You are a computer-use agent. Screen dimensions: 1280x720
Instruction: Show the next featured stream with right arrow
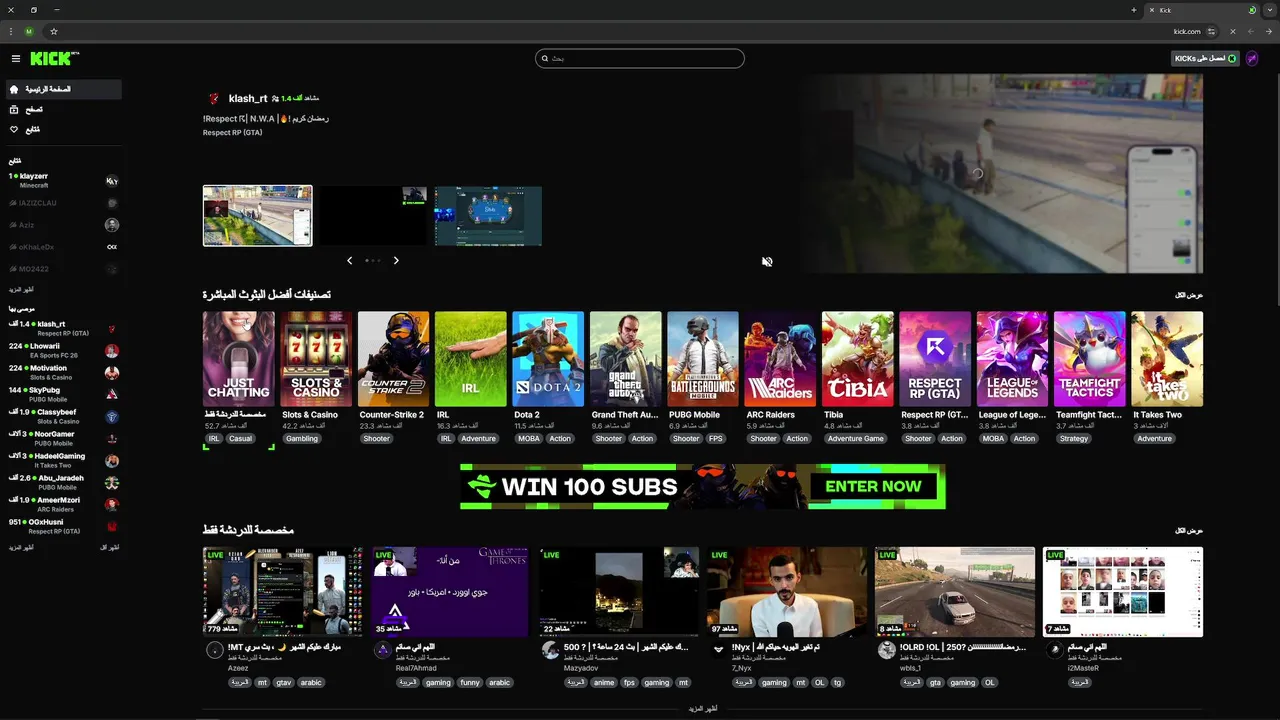point(396,260)
